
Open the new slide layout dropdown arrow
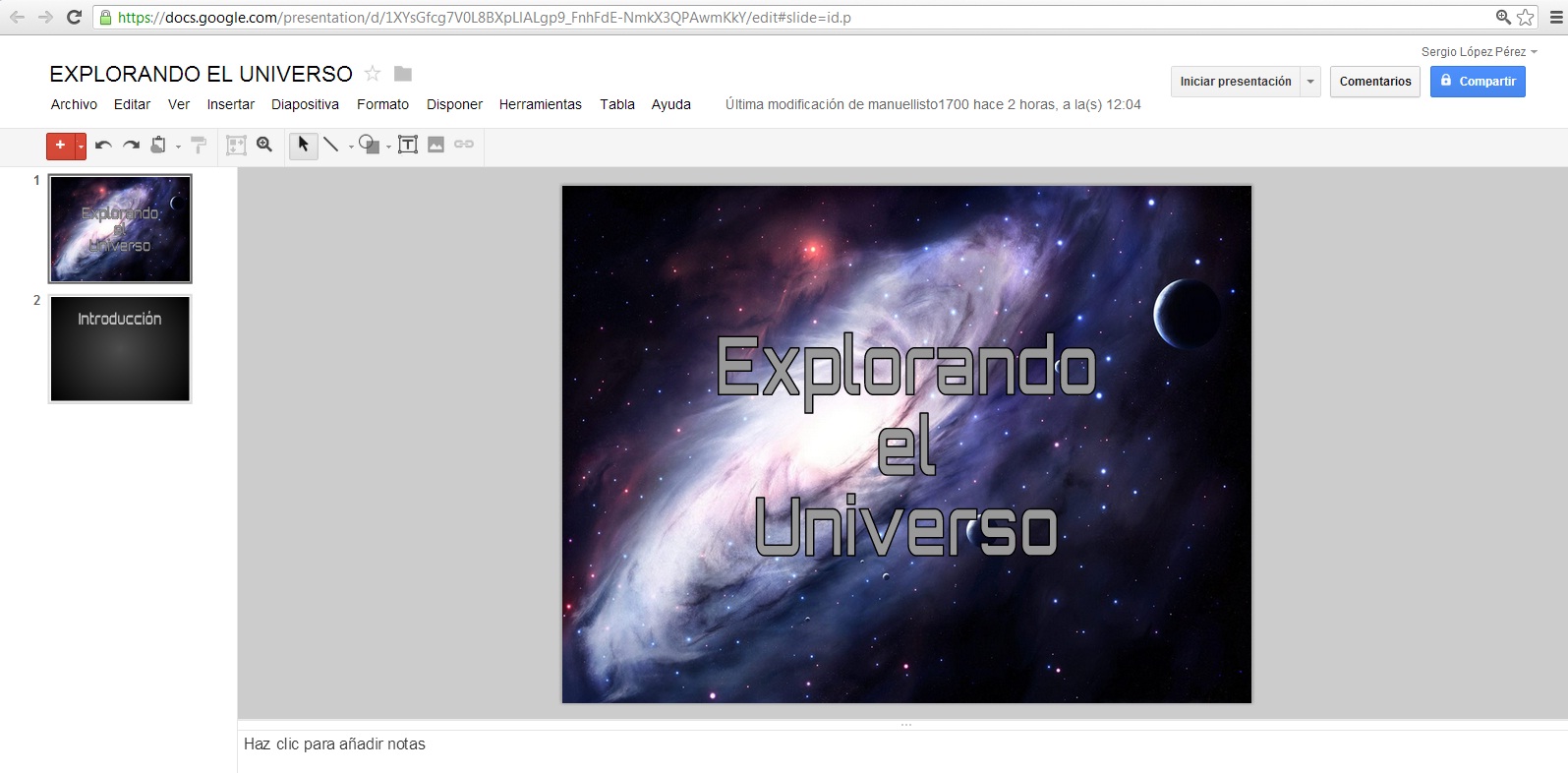[81, 146]
